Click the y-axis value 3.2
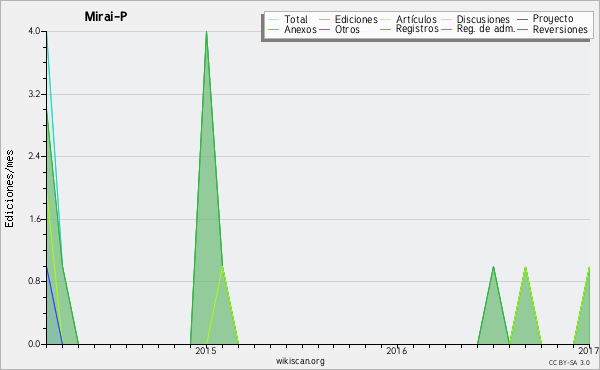The width and height of the screenshot is (600, 370). point(34,94)
